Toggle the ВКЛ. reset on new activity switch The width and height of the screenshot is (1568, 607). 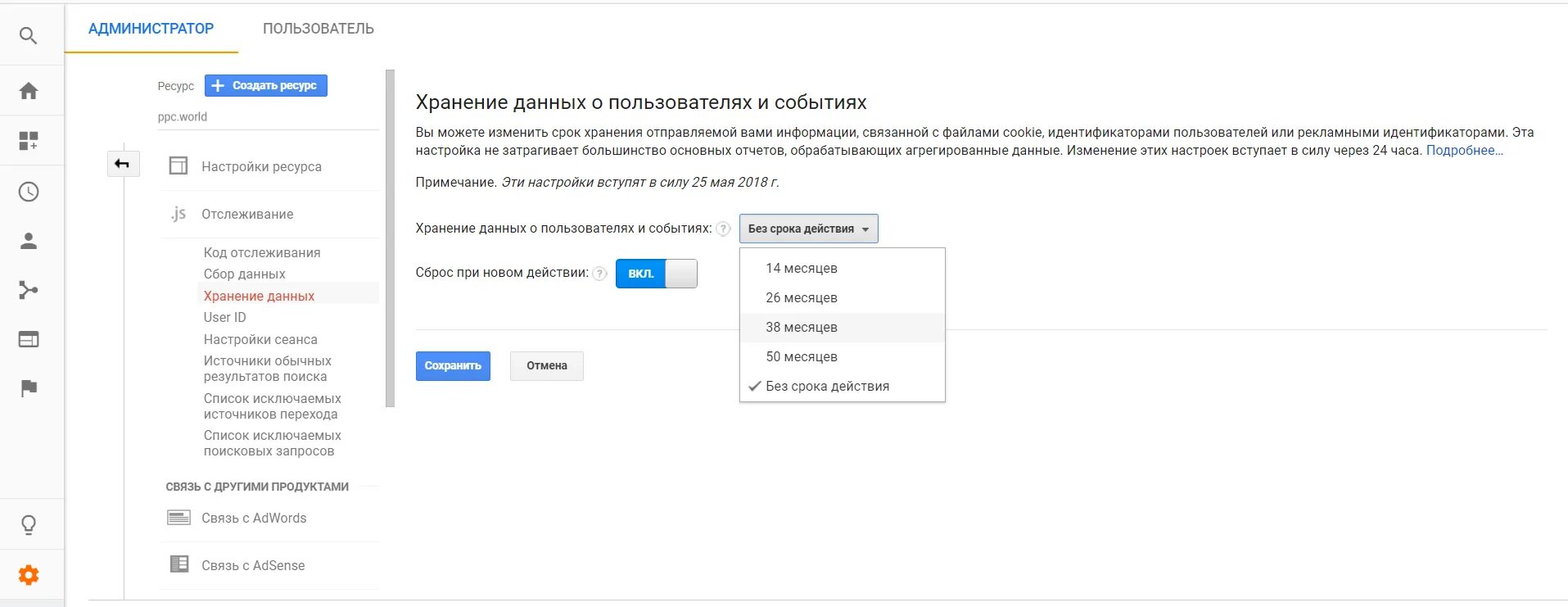(657, 274)
